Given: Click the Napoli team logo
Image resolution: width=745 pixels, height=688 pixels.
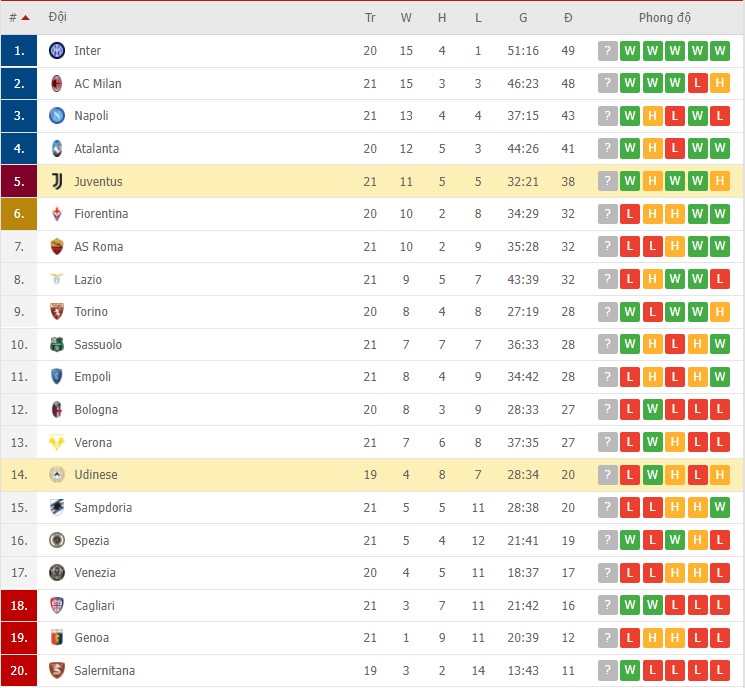Looking at the screenshot, I should pos(57,116).
